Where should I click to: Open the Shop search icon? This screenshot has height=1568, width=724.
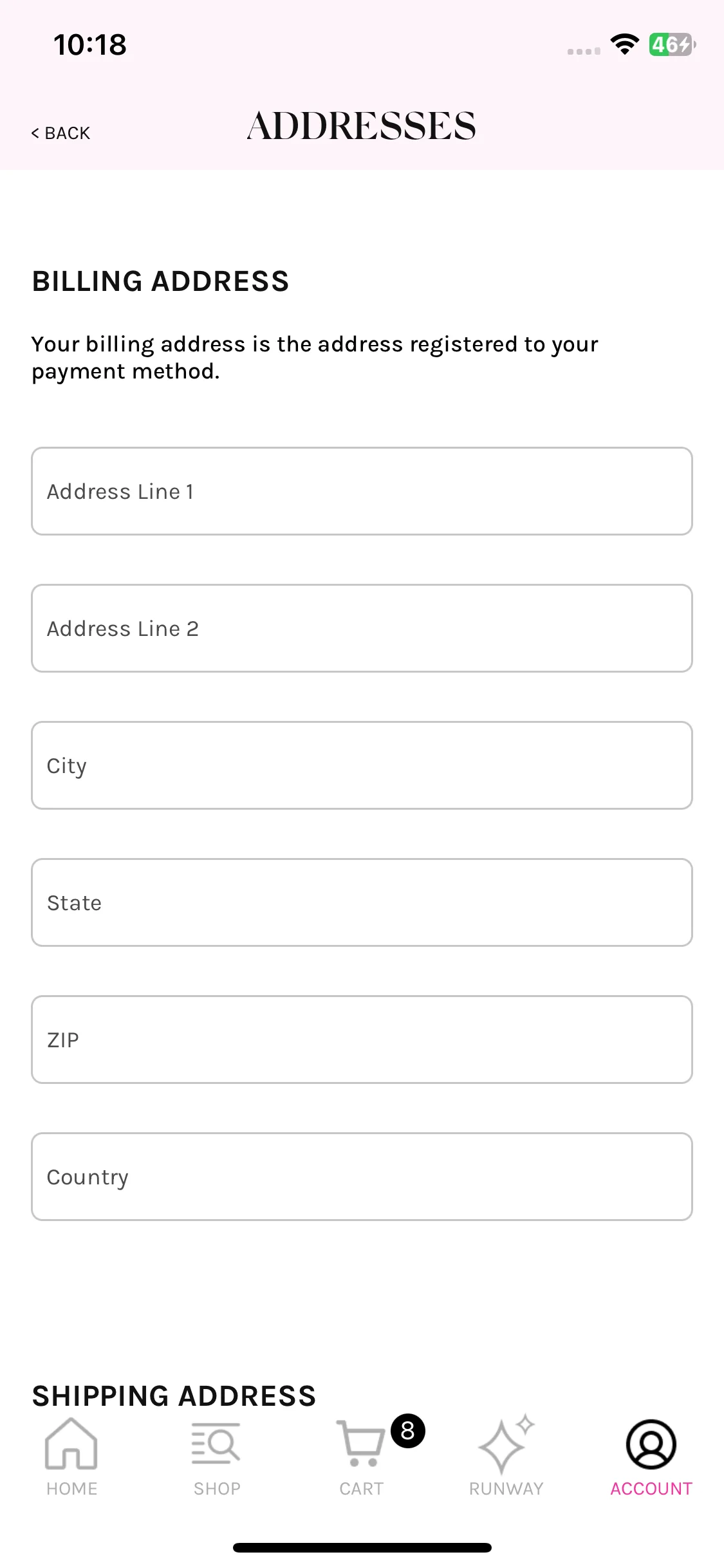tap(216, 1443)
